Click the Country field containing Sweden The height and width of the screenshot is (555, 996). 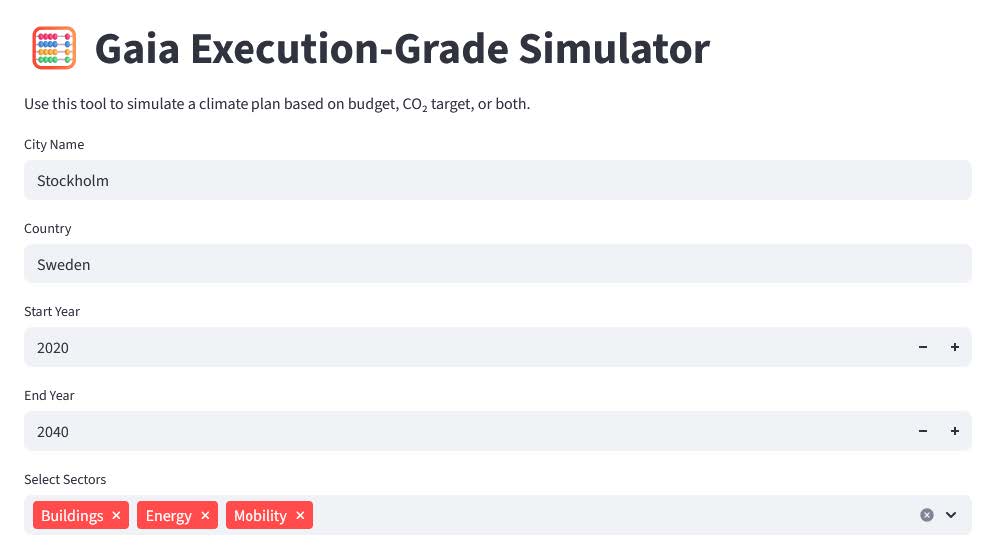pos(497,265)
